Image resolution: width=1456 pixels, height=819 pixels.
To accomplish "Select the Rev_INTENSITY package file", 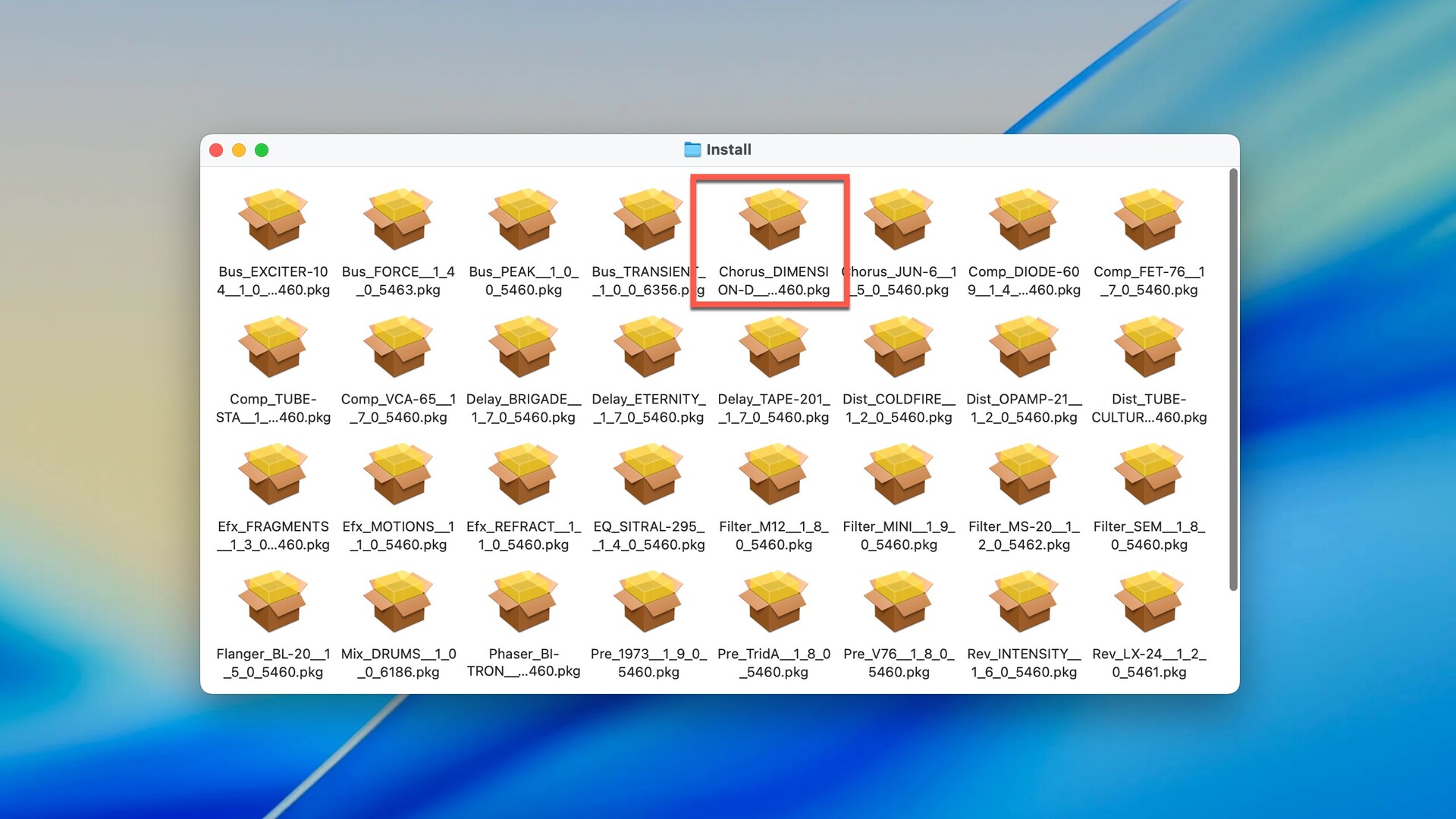I will pos(1024,602).
